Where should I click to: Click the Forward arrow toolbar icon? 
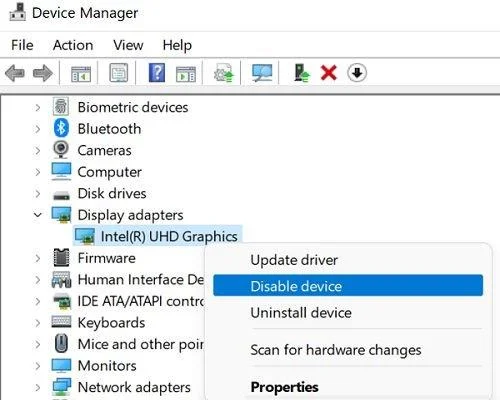tap(43, 73)
